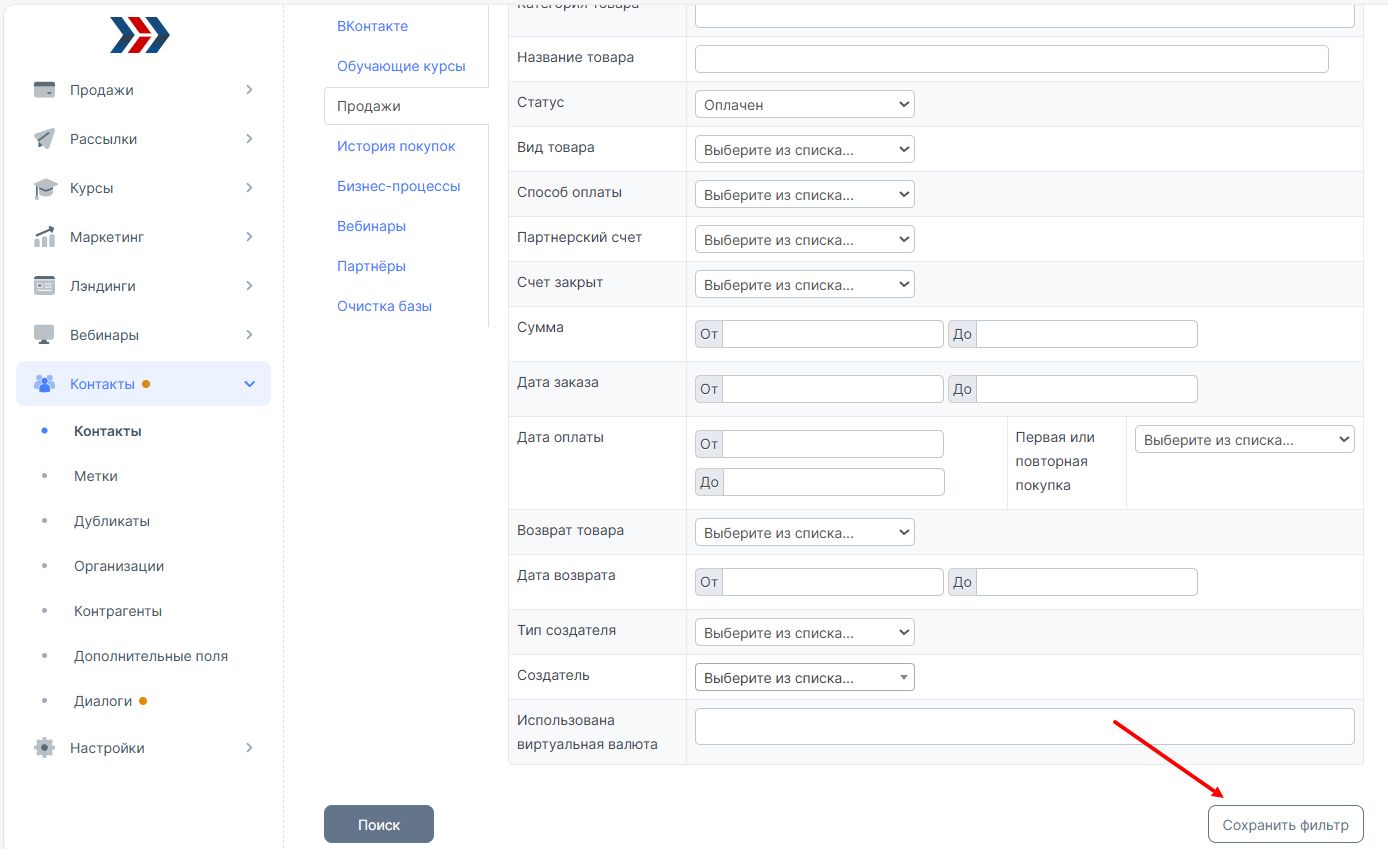Image resolution: width=1388 pixels, height=849 pixels.
Task: Switch to the Обучающие курсы filter tab
Action: click(x=401, y=66)
